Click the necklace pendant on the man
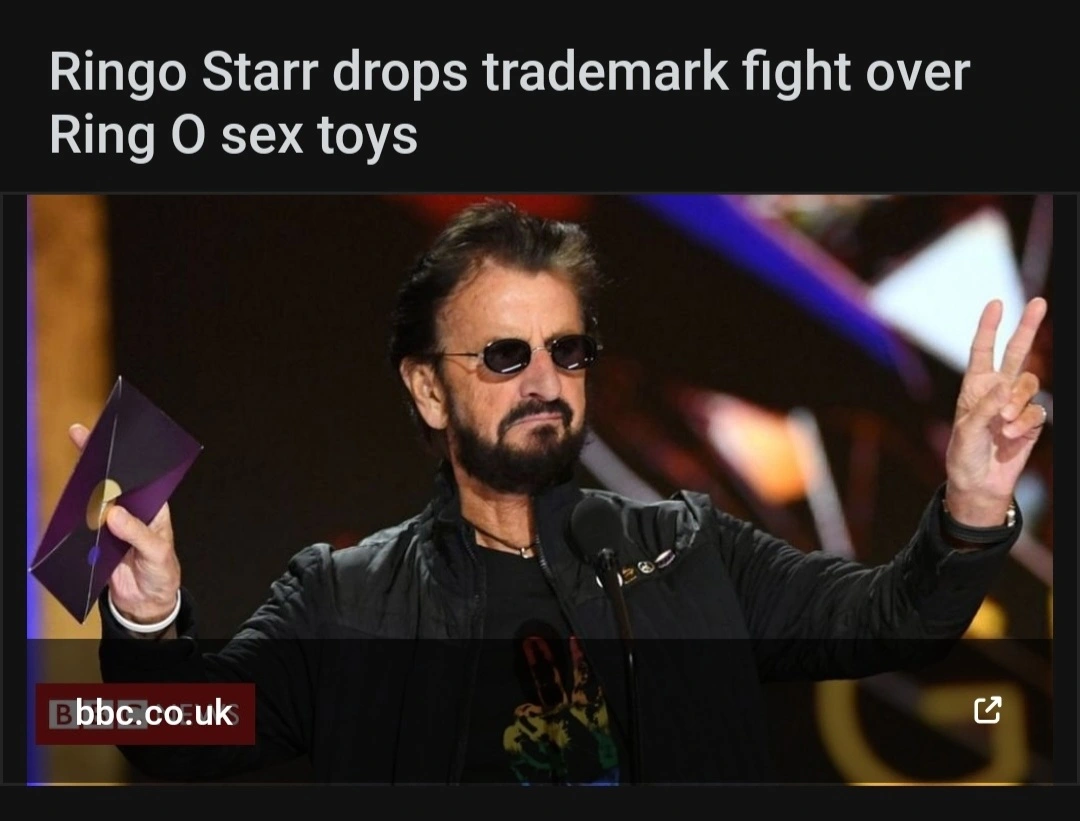 pos(527,550)
